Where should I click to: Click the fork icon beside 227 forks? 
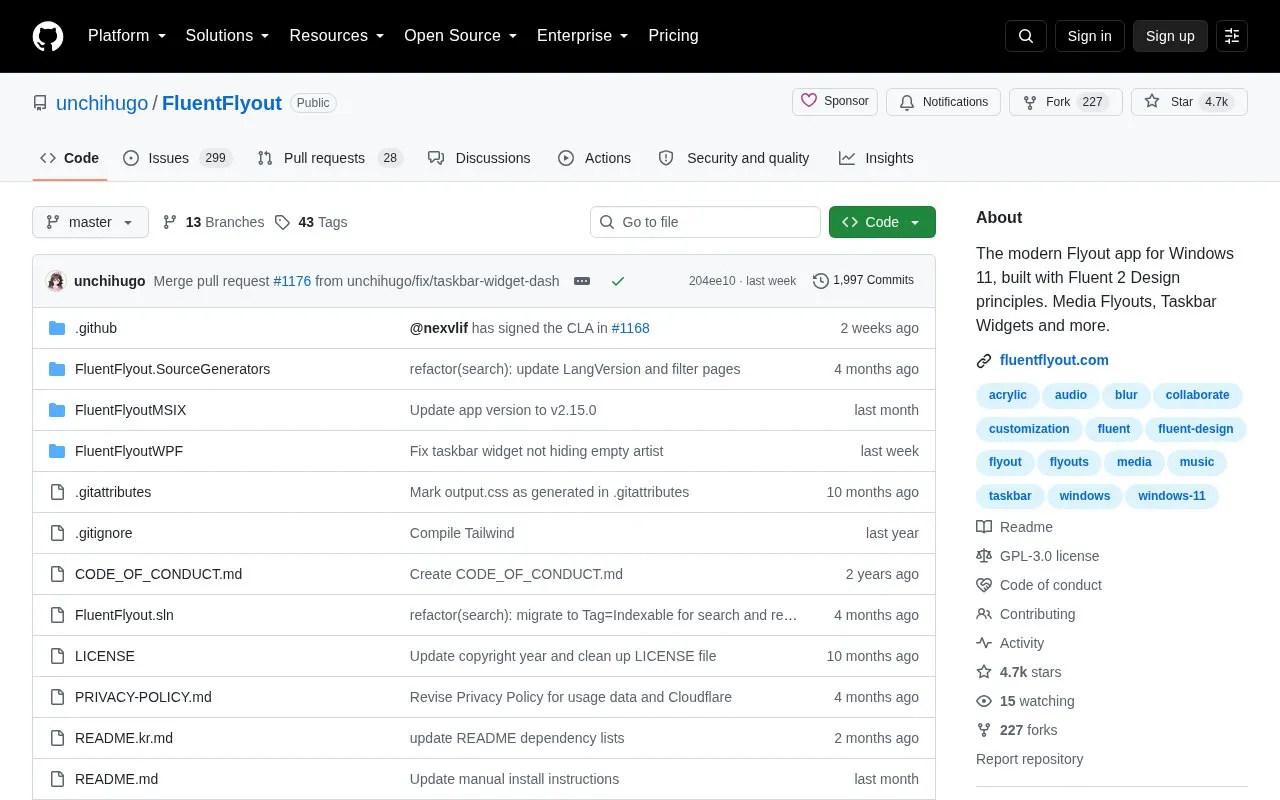[984, 730]
